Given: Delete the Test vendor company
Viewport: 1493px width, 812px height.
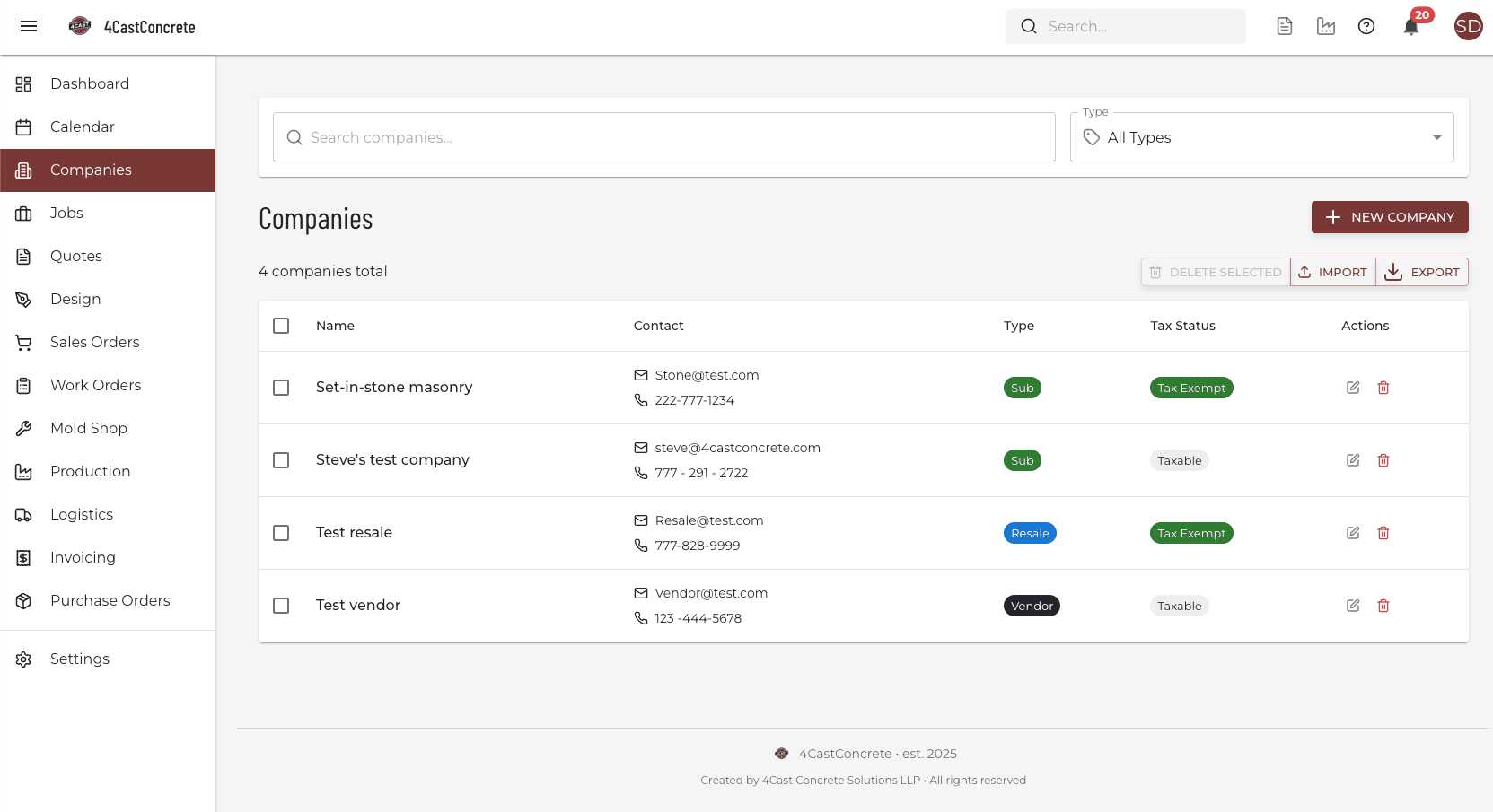Looking at the screenshot, I should [x=1383, y=606].
